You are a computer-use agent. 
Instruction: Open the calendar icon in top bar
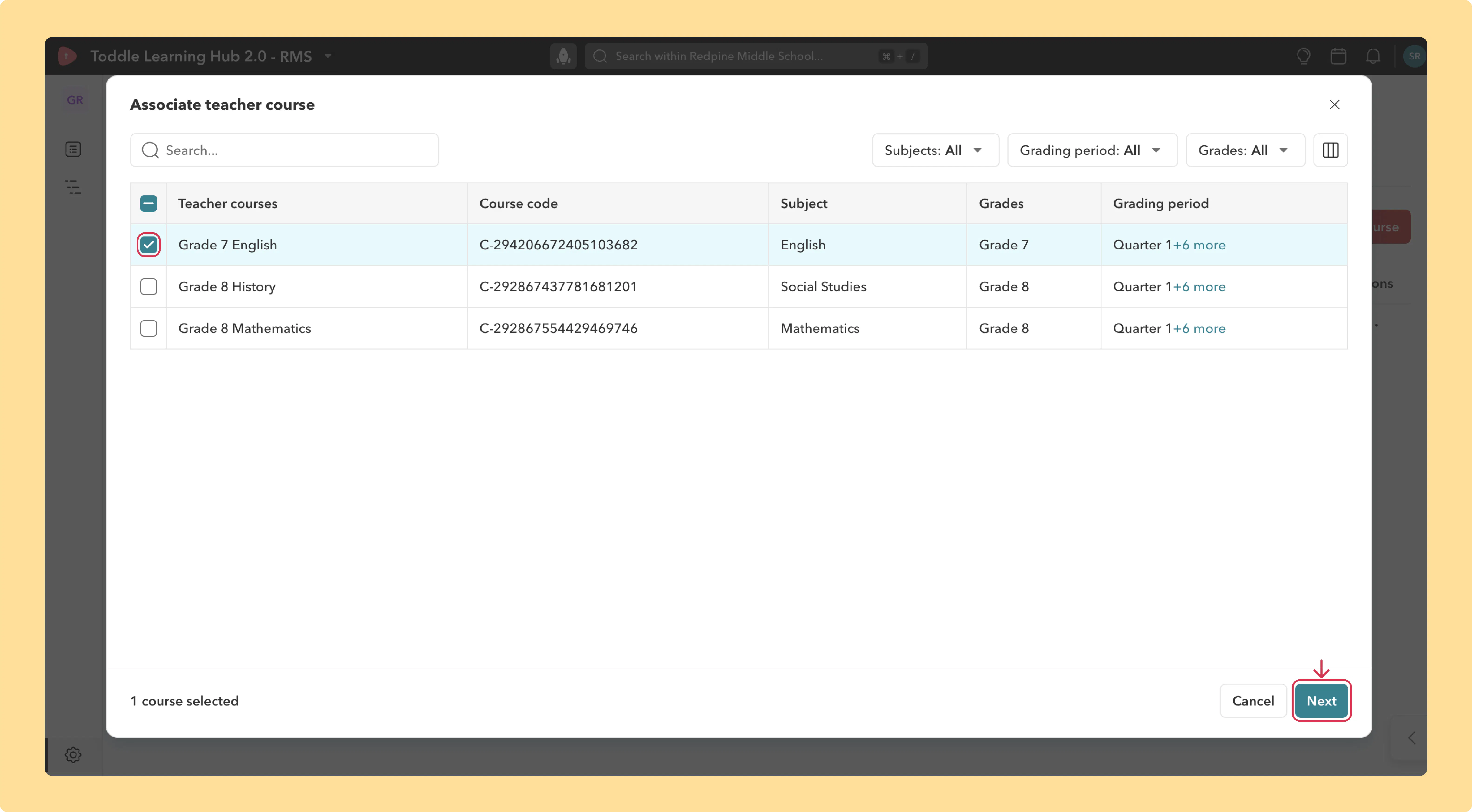pyautogui.click(x=1338, y=56)
